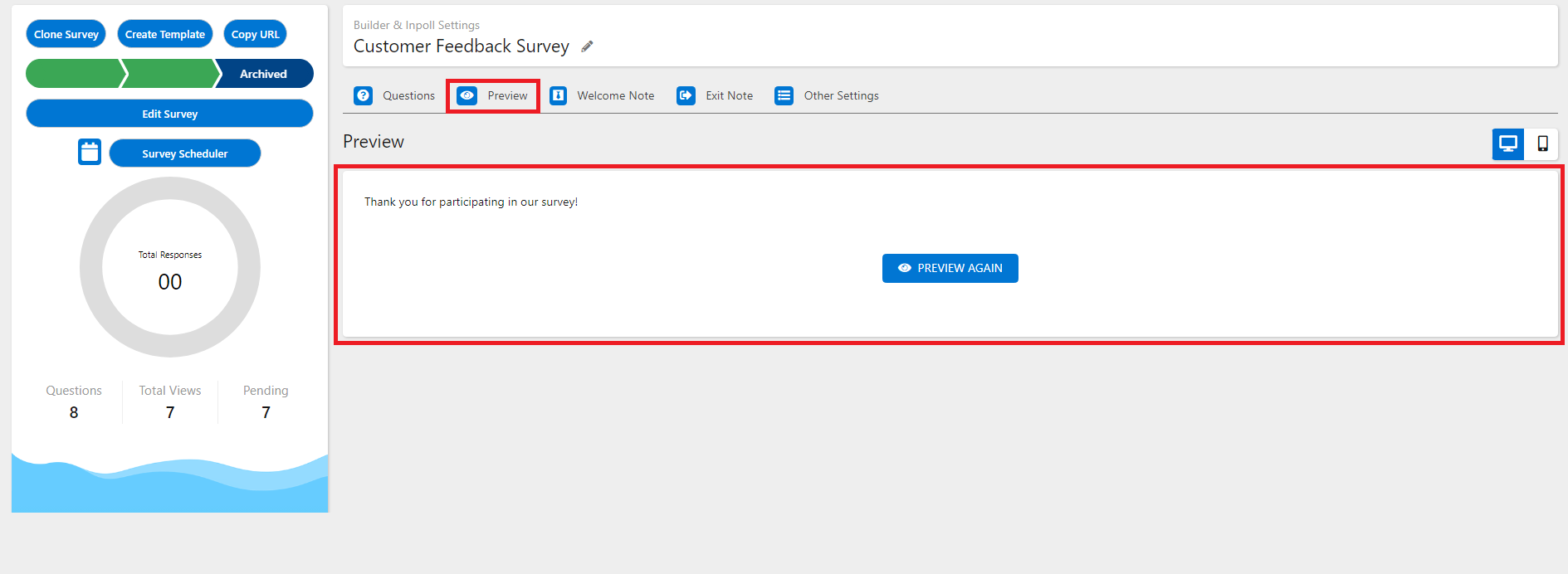Click the Create Template button

pos(165,34)
